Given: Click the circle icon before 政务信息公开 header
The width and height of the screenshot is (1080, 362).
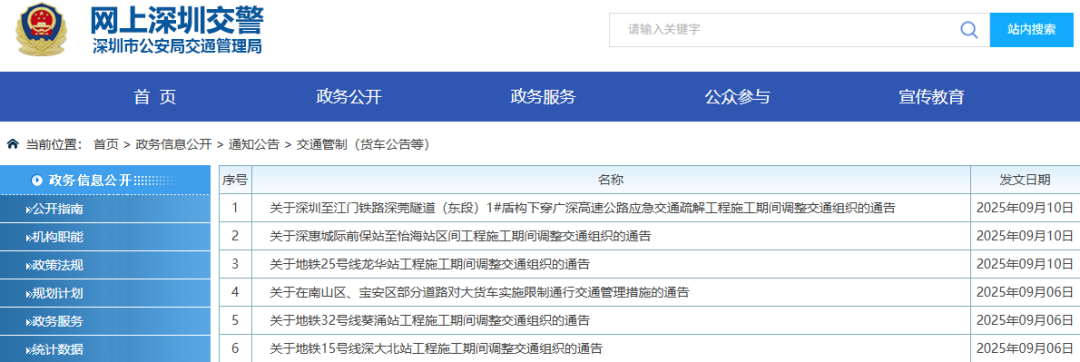Looking at the screenshot, I should click(x=38, y=180).
